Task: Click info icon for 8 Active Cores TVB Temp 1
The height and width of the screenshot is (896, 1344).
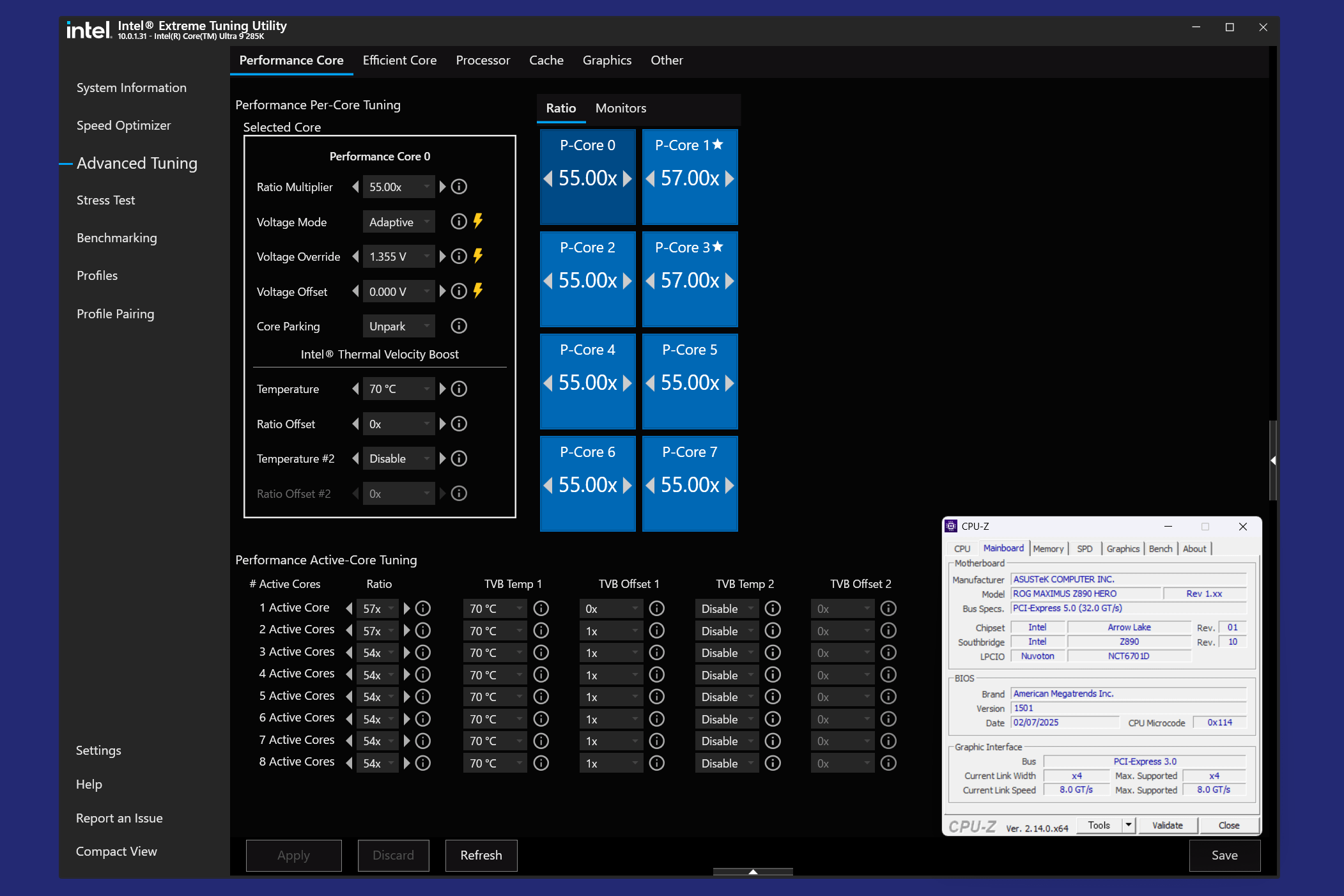Action: point(541,763)
